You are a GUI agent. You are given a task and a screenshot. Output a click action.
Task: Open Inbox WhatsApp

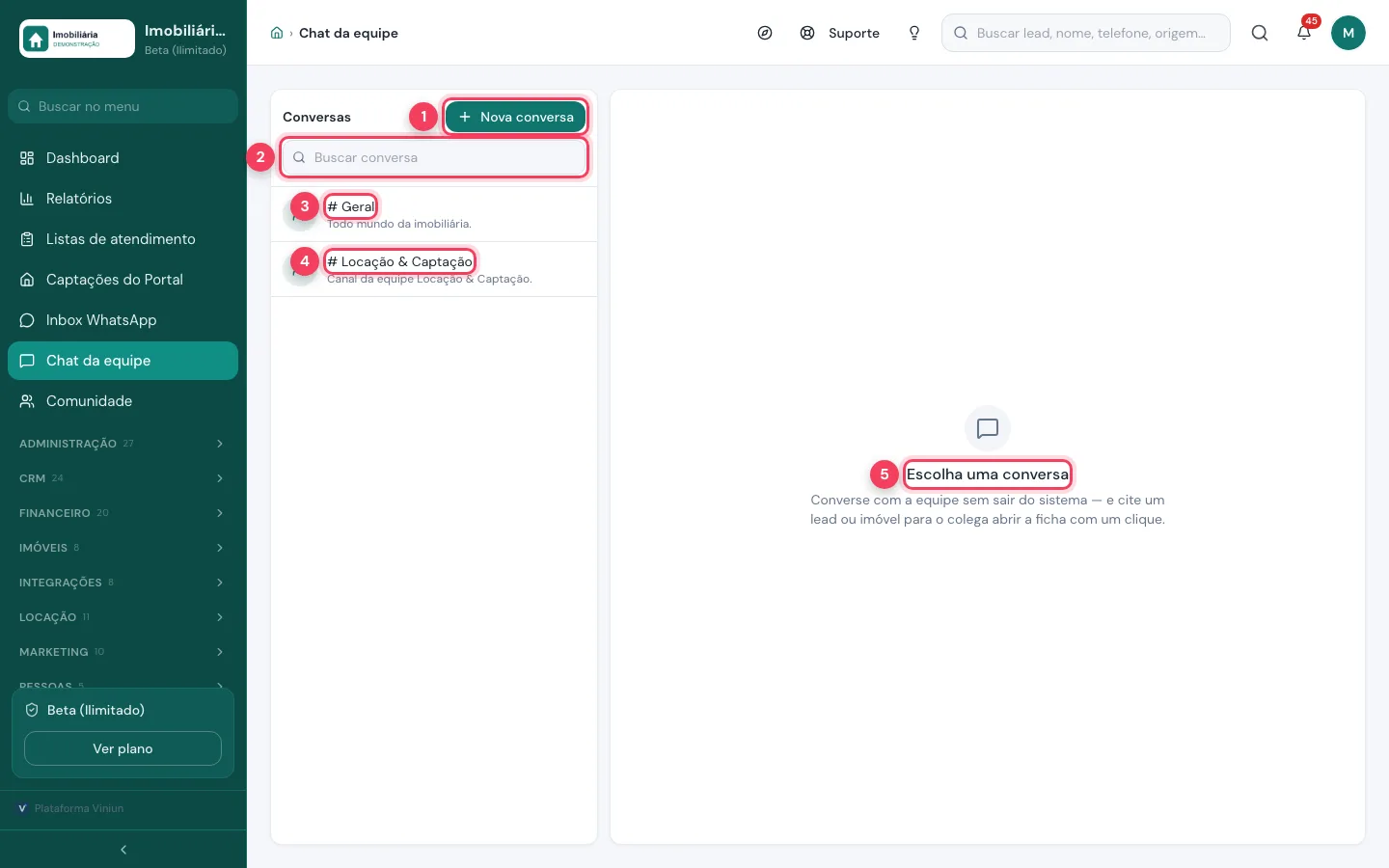pyautogui.click(x=123, y=320)
